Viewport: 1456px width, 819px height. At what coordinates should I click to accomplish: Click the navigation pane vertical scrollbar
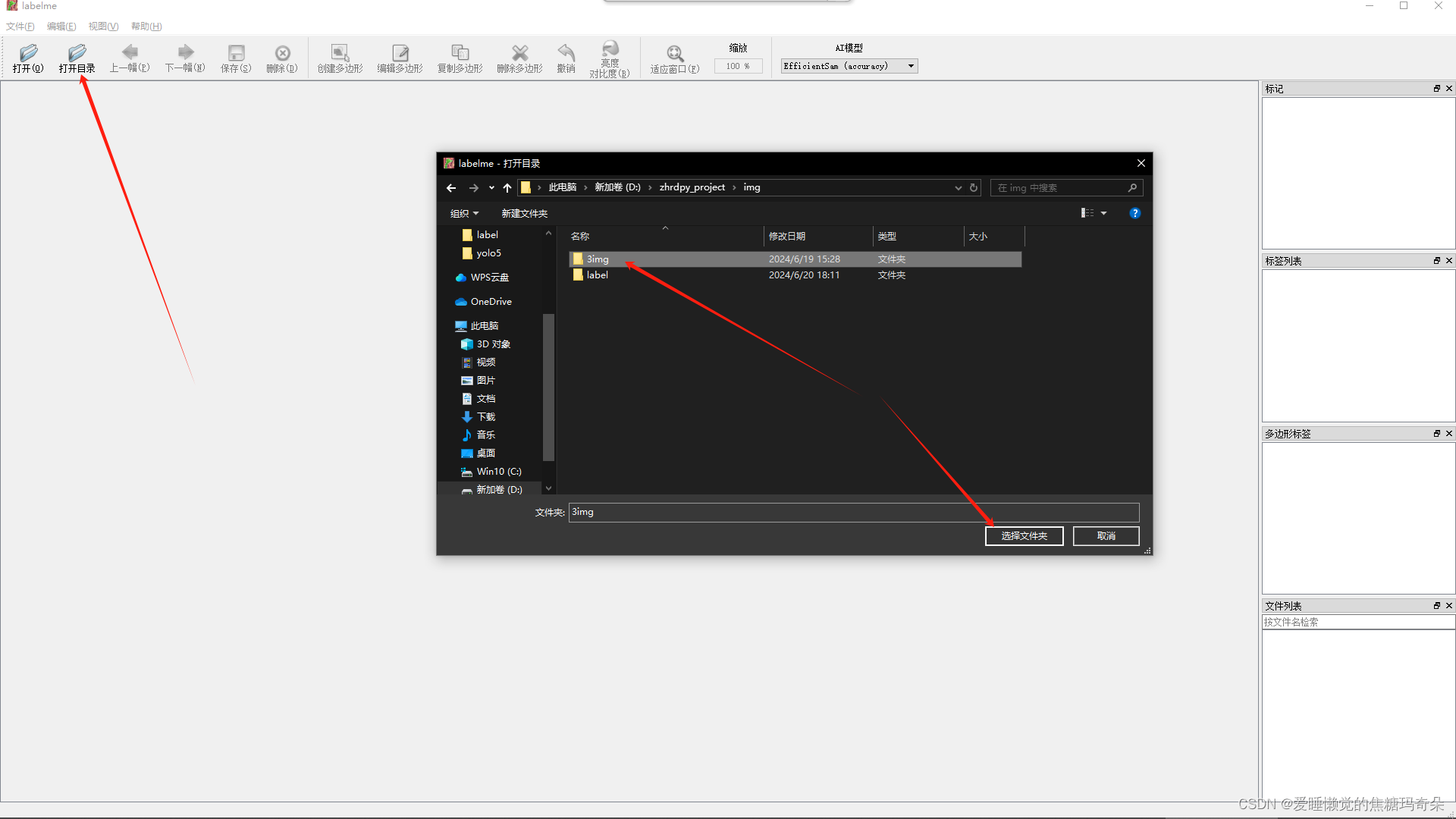point(548,387)
